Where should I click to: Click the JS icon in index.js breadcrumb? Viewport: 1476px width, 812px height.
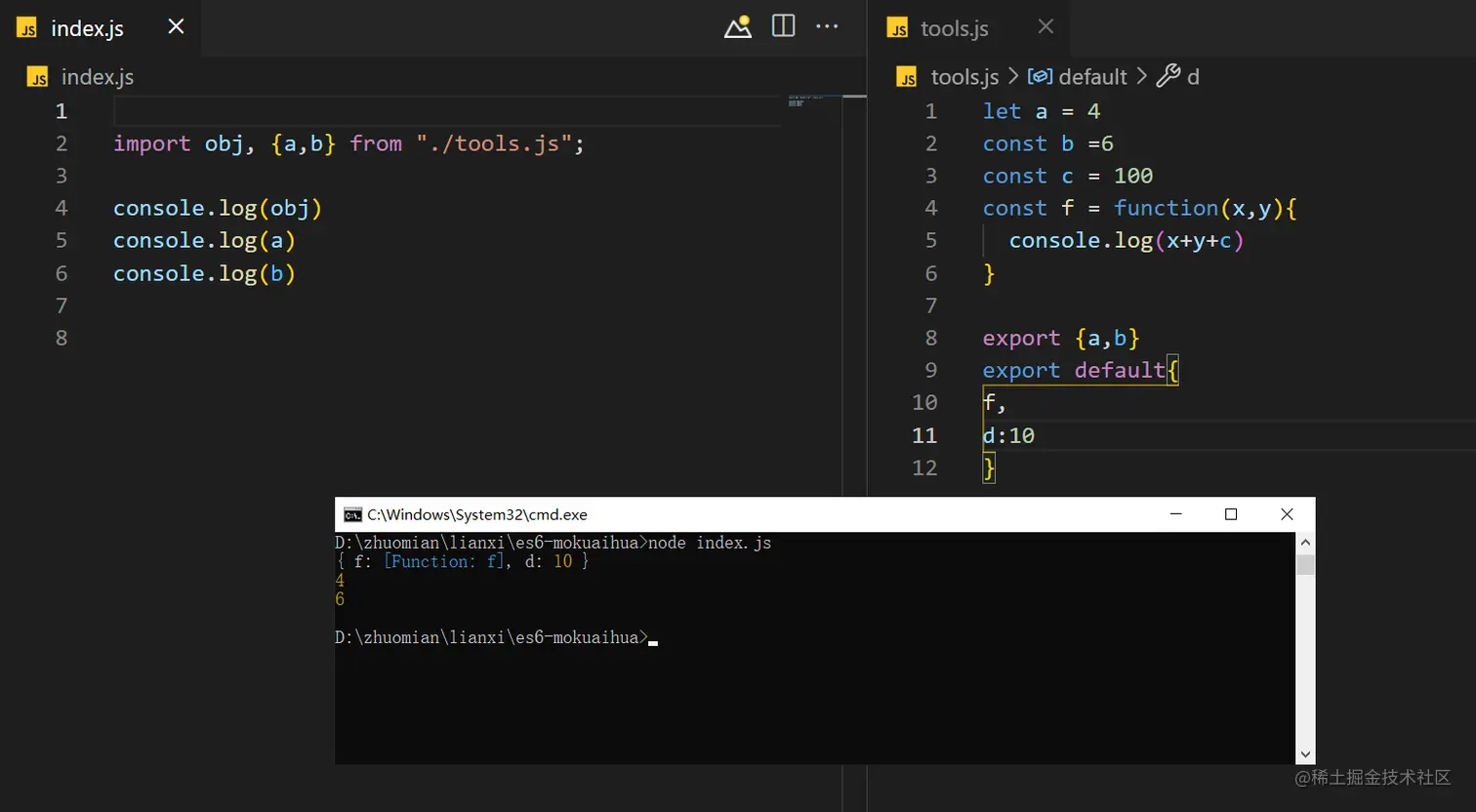coord(38,77)
